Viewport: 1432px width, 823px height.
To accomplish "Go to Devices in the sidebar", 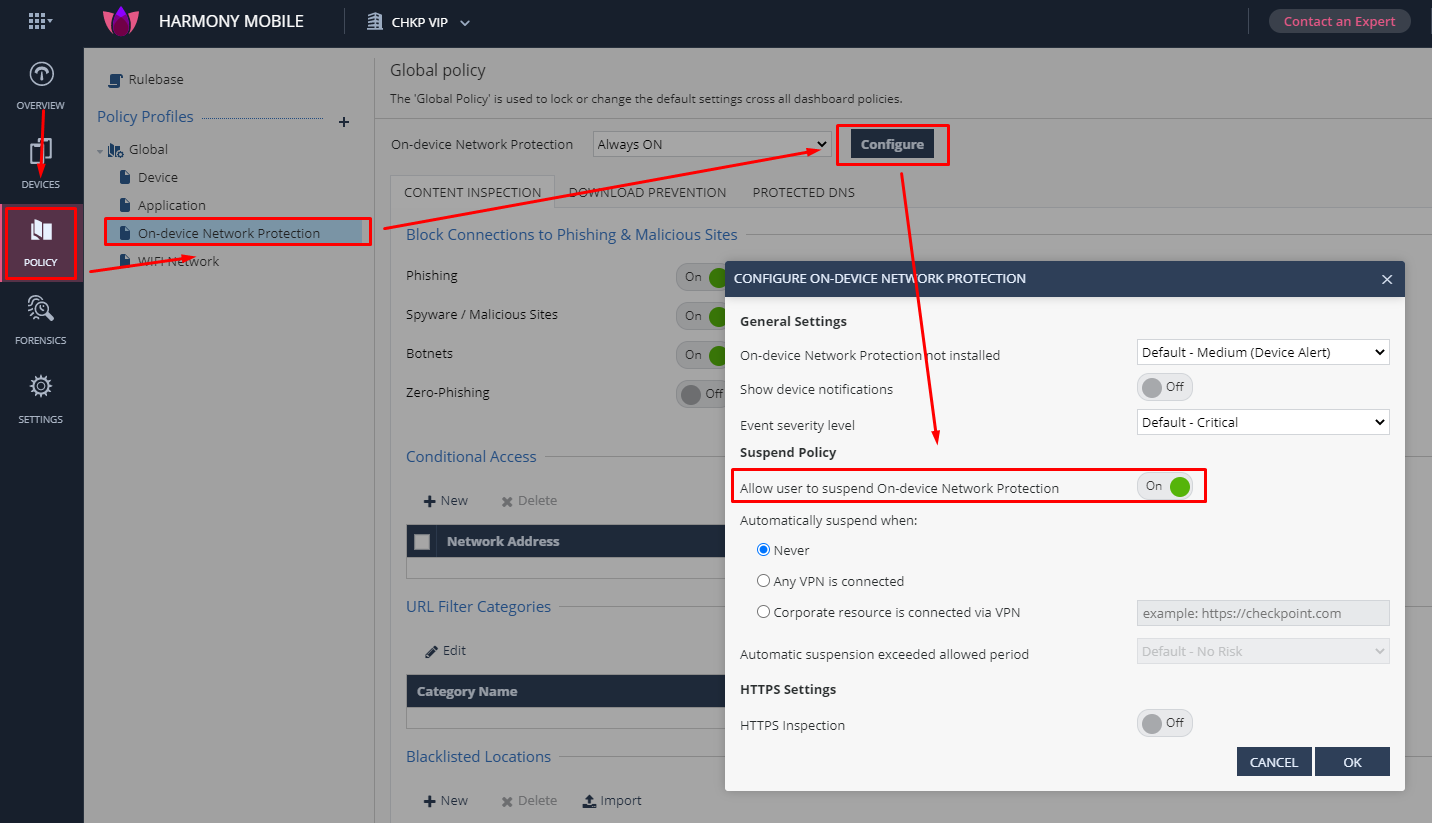I will click(40, 164).
